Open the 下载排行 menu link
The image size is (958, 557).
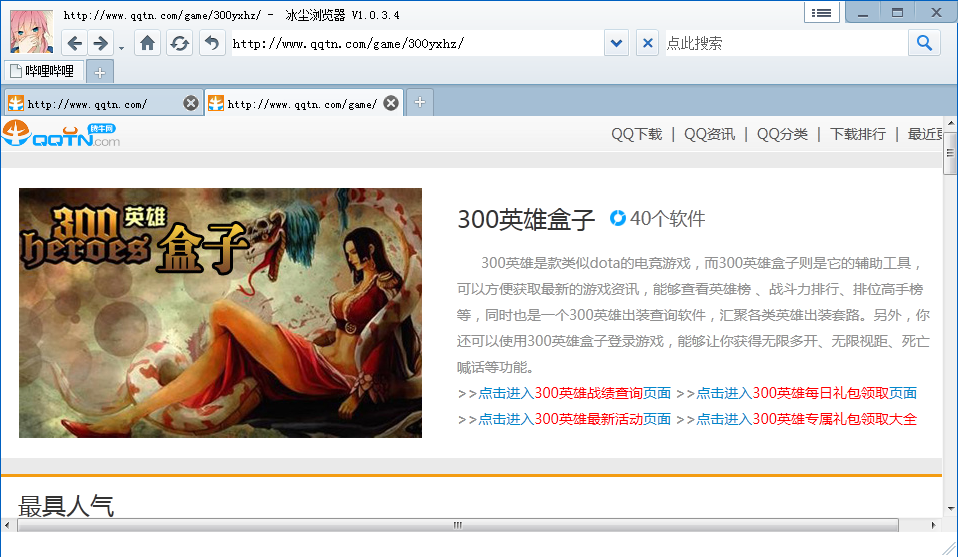click(x=858, y=134)
